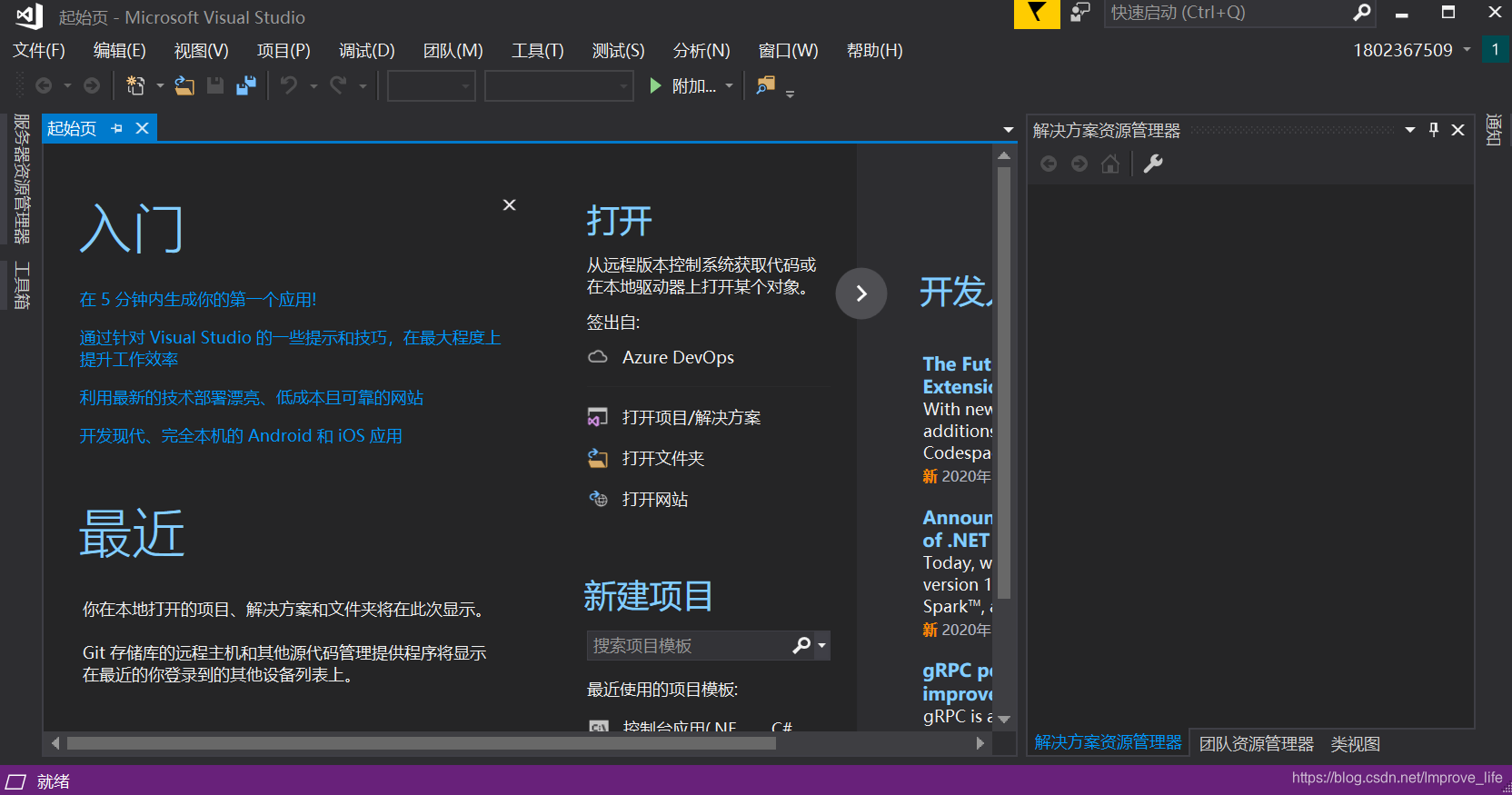Click the open folder icon
The width and height of the screenshot is (1512, 795).
[x=598, y=458]
